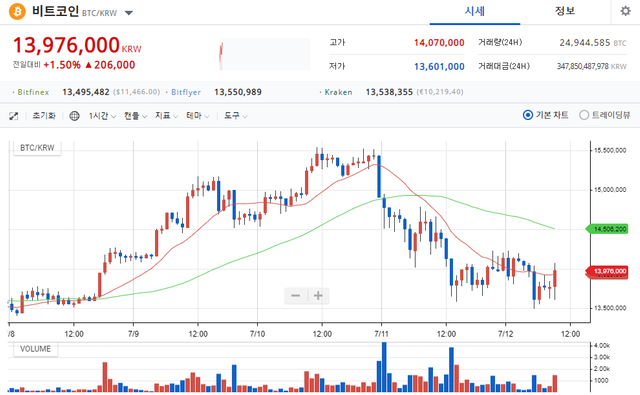Click the current price 13,976,000 KRW
640x395 pixels.
(77, 45)
